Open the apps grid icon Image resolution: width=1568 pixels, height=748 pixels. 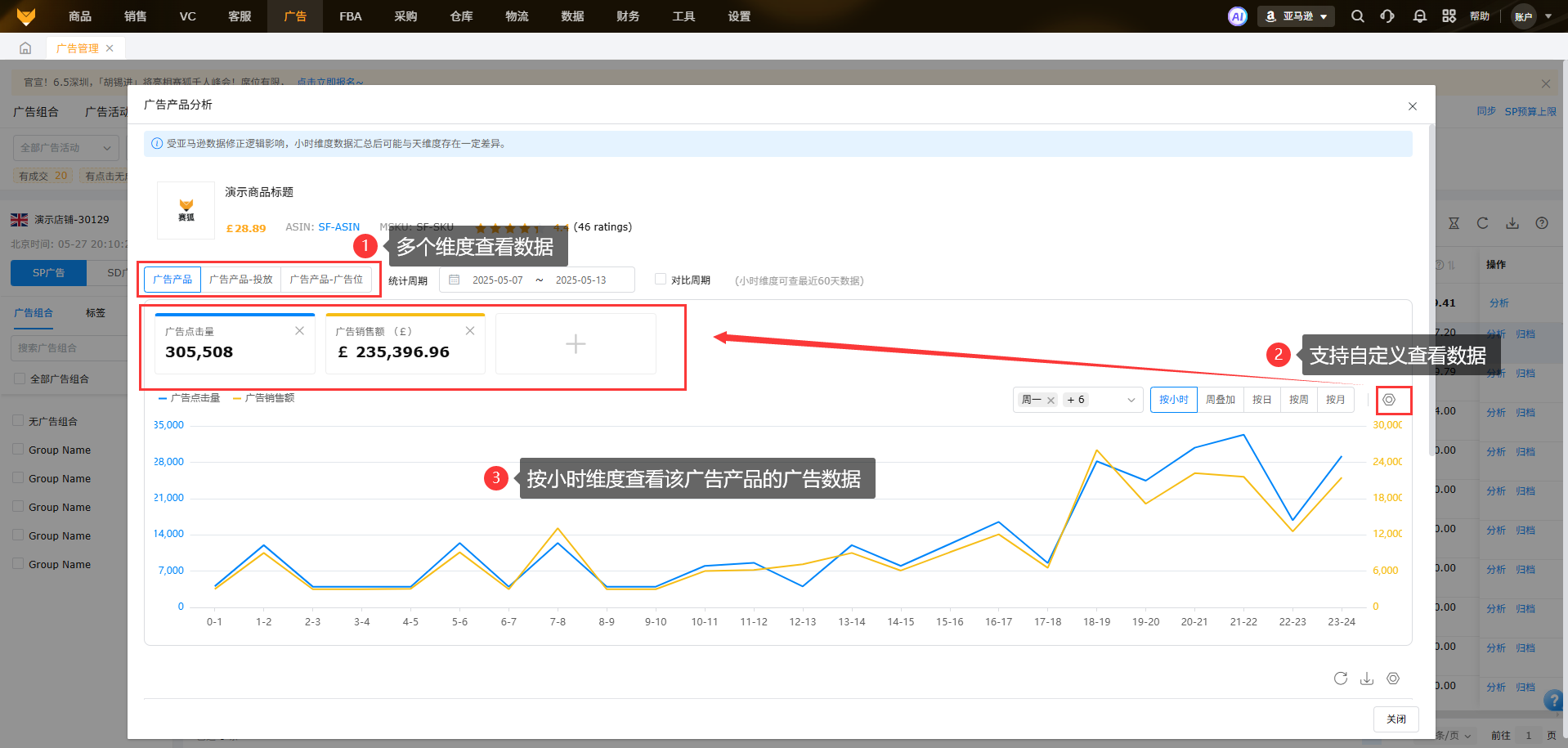(1449, 16)
